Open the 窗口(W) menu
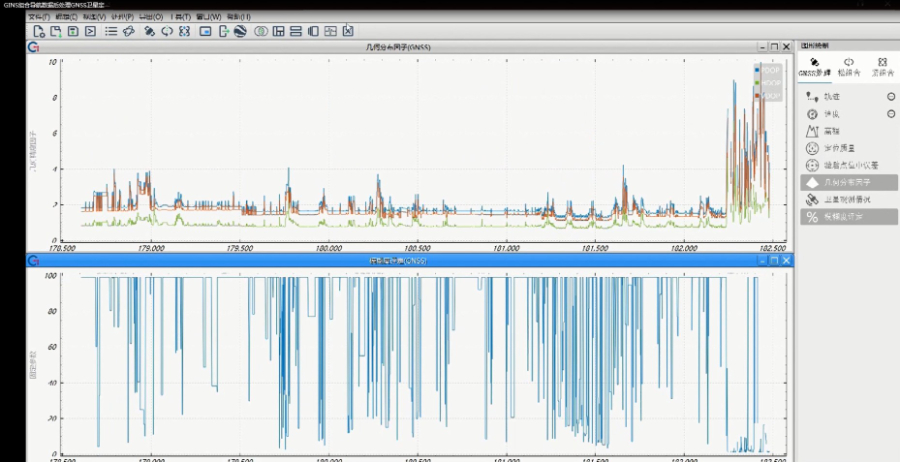Image resolution: width=900 pixels, height=462 pixels. coord(210,17)
